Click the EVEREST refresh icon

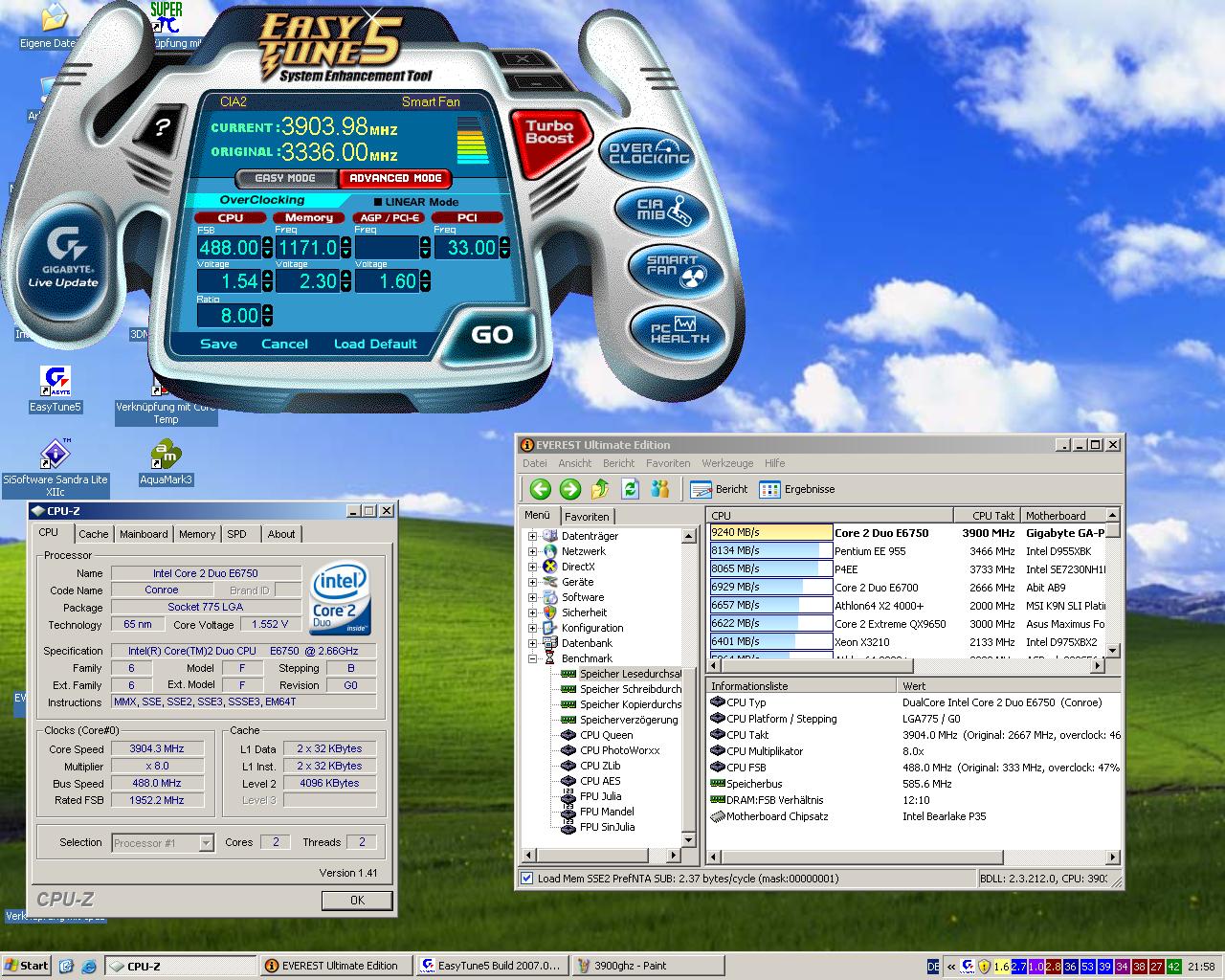(x=630, y=489)
